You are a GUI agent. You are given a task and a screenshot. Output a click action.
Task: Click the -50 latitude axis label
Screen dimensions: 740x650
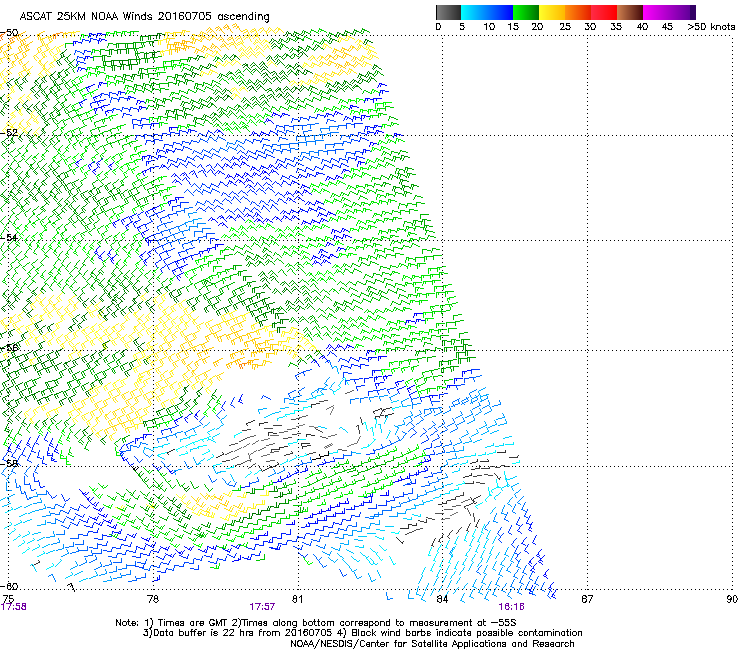coord(9,33)
